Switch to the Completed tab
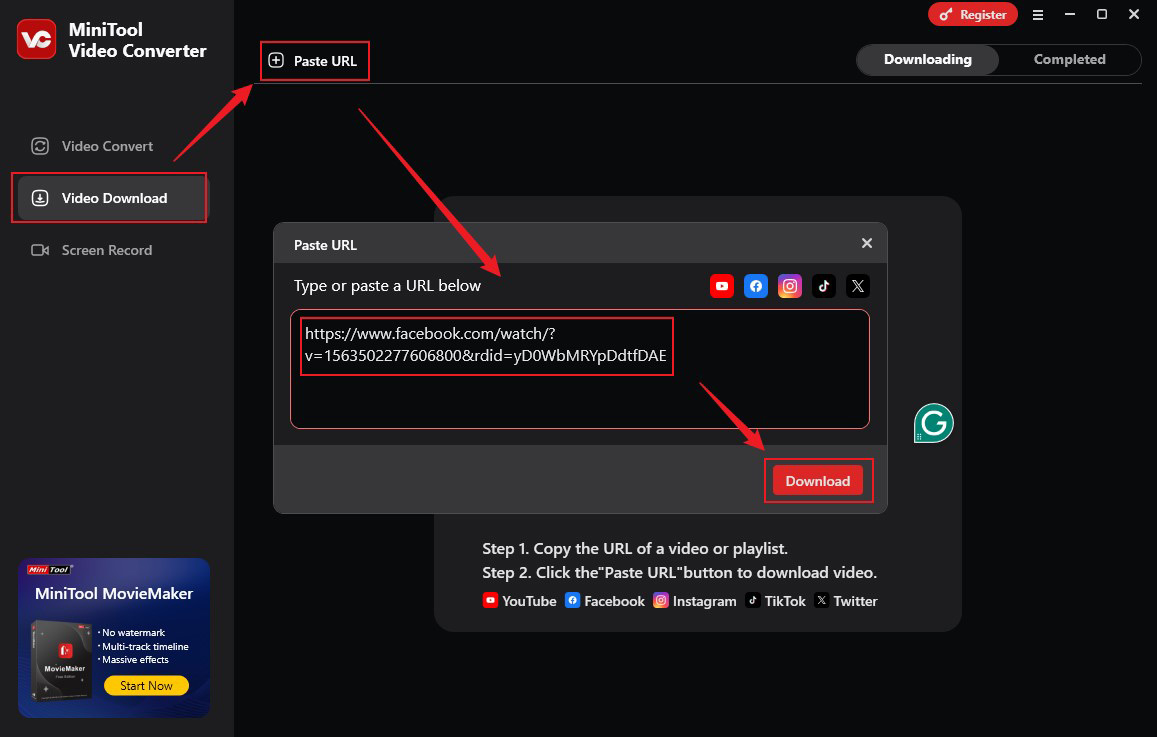The height and width of the screenshot is (737, 1157). [1069, 59]
